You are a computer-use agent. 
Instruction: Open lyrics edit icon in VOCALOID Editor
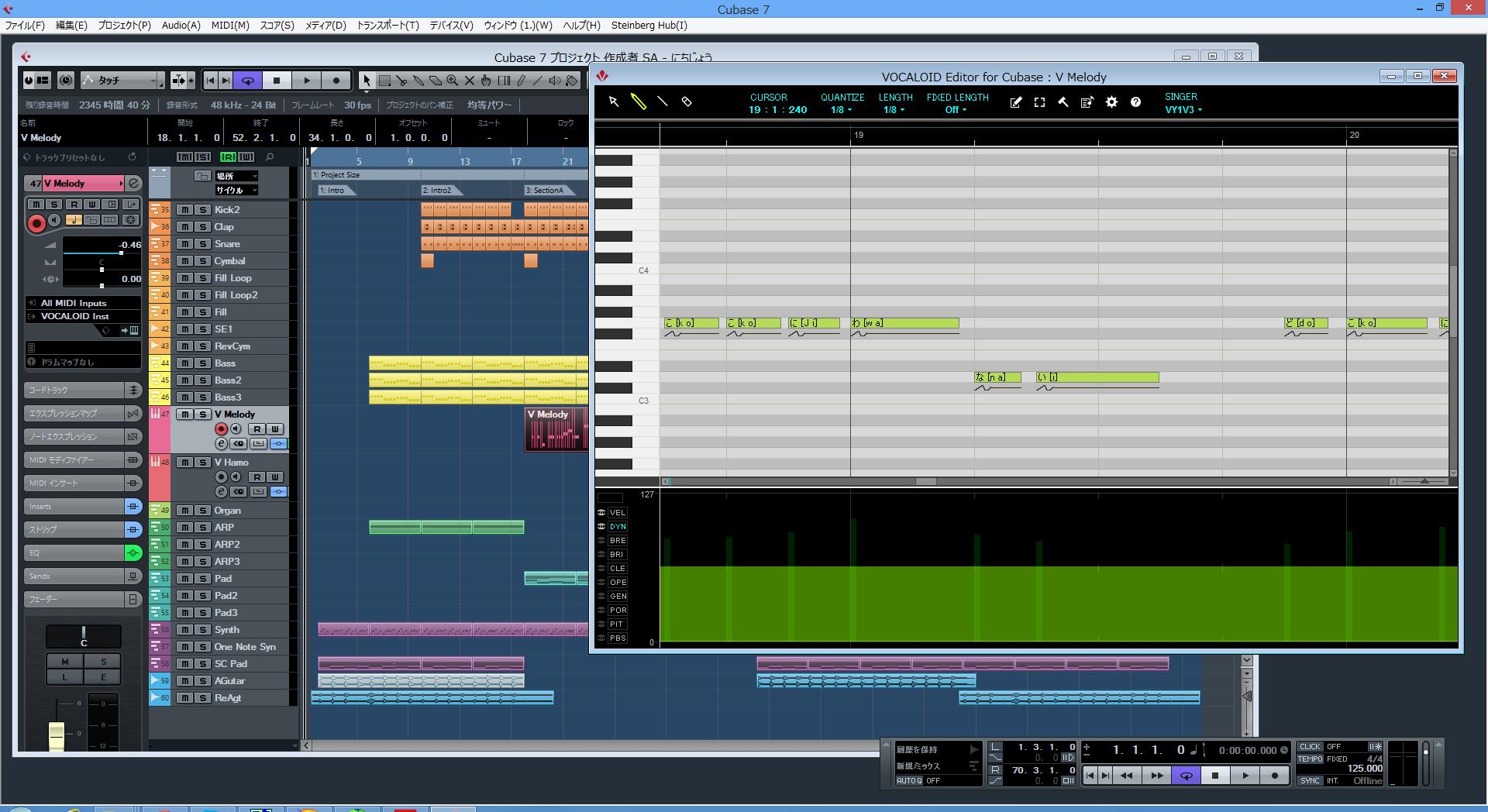click(1016, 102)
